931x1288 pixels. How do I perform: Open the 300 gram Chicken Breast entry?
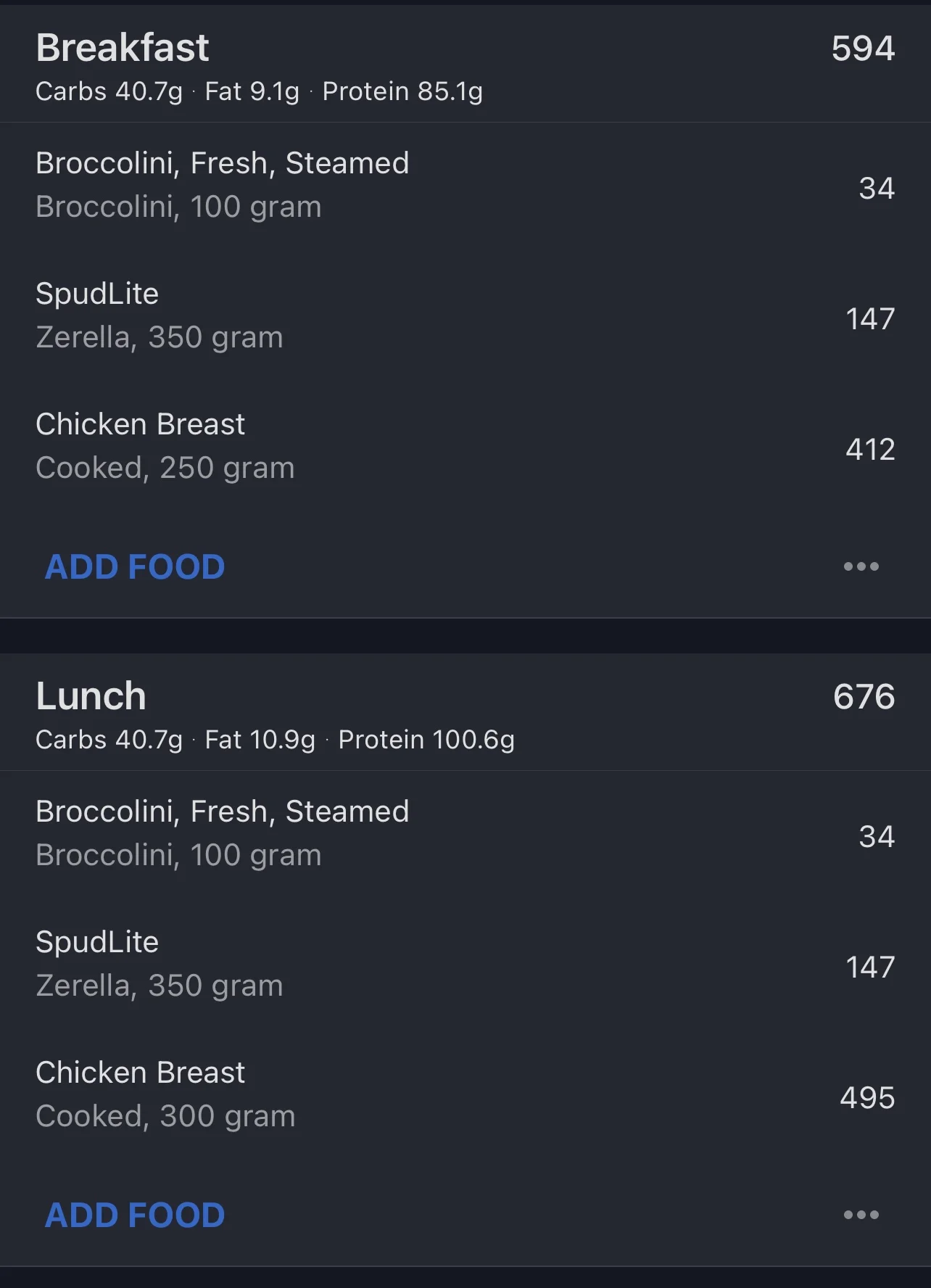165,1094
